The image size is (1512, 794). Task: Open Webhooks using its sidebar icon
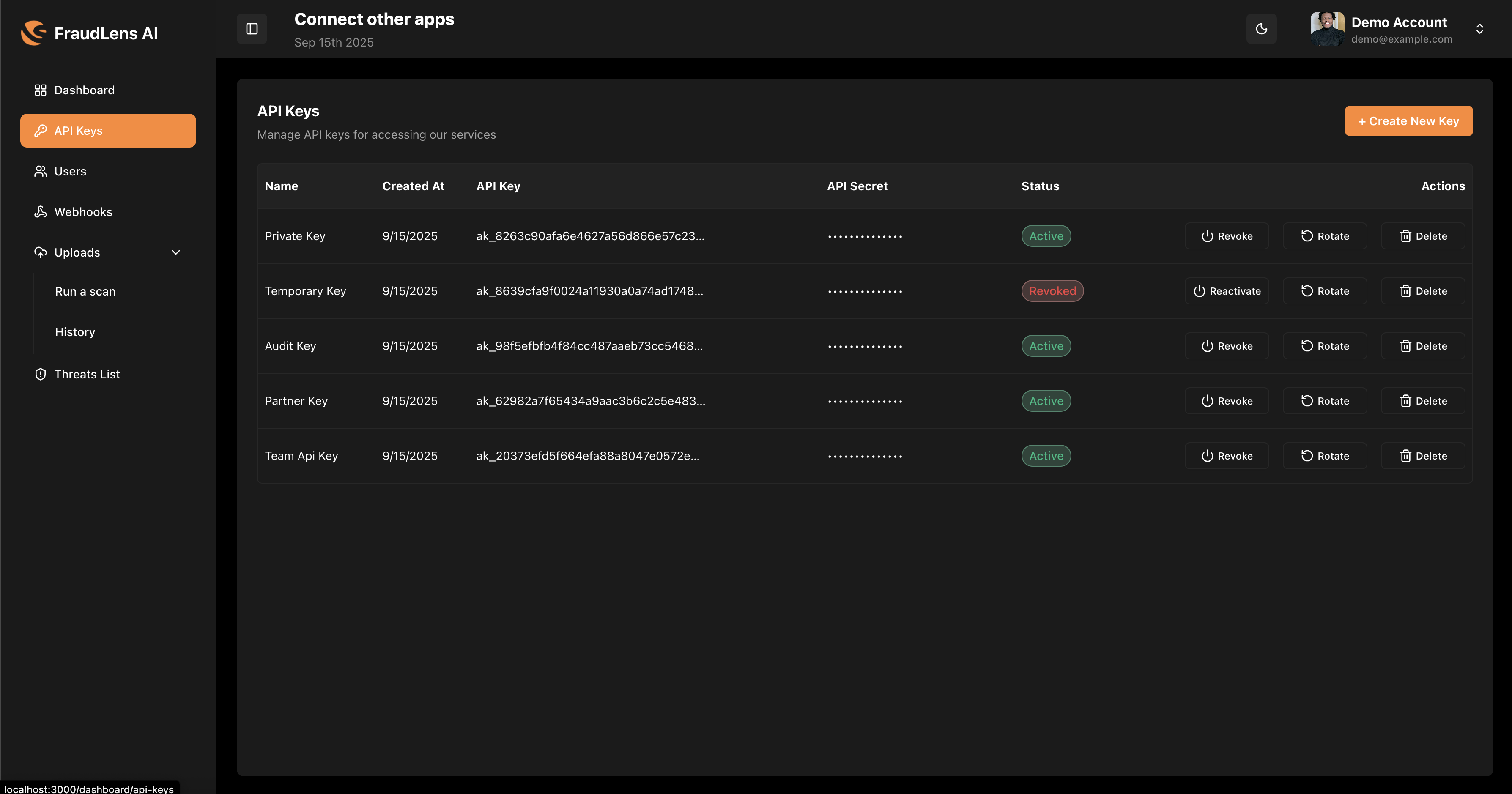click(x=40, y=211)
